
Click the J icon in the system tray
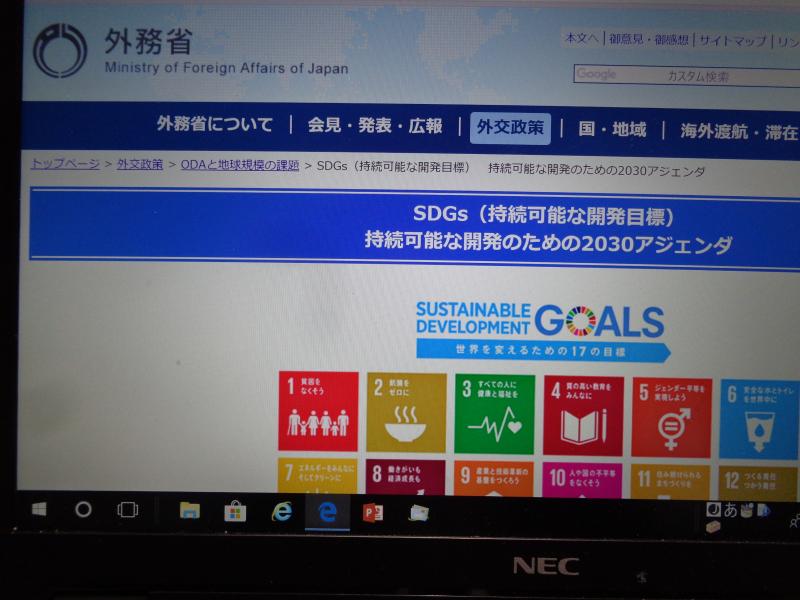[713, 509]
